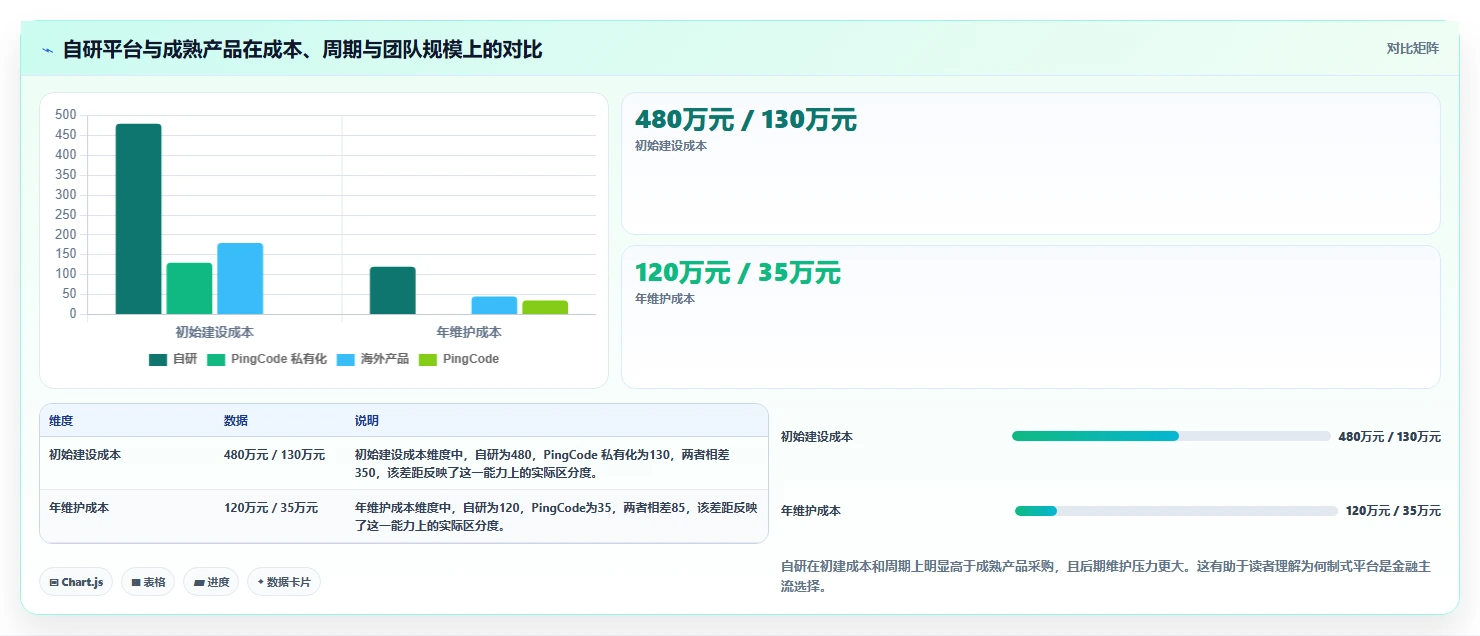Viewport: 1480px width, 636px height.
Task: Click the 480万元 / 130万元 card heading
Action: pos(746,120)
